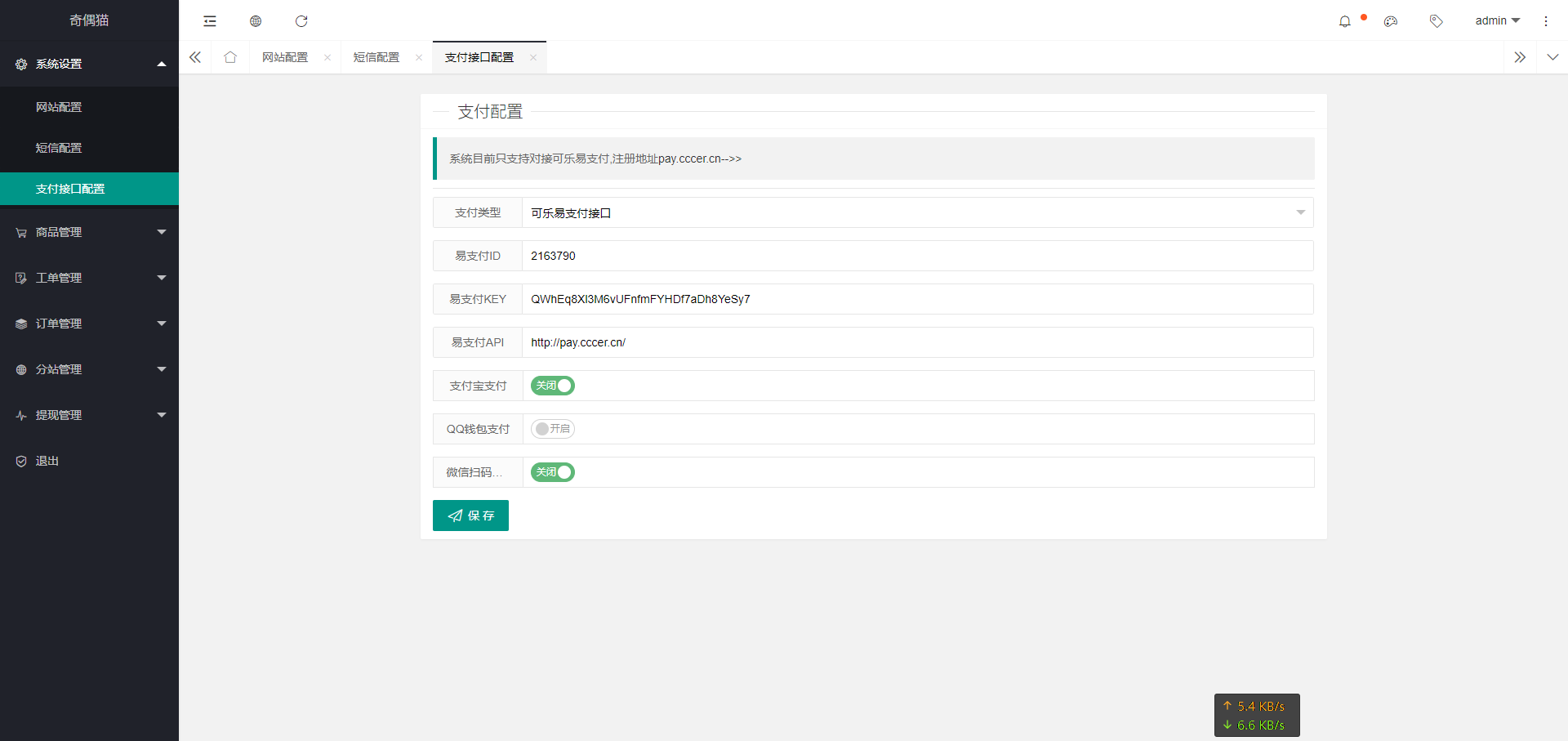Toggle the QQ钱包支付 switch
The image size is (1568, 741).
[553, 429]
